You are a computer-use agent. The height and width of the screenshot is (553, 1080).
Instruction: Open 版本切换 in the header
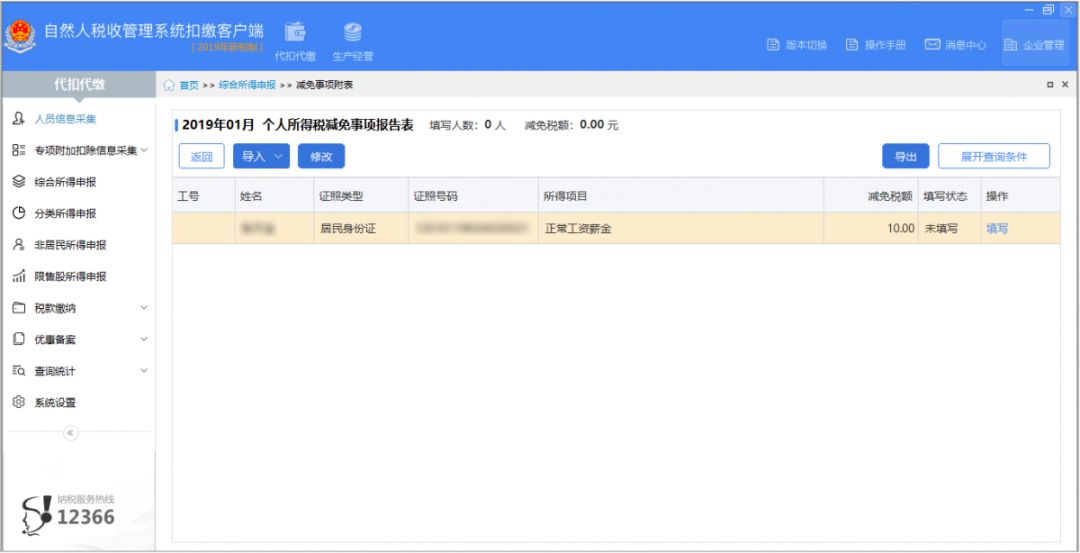(x=797, y=45)
